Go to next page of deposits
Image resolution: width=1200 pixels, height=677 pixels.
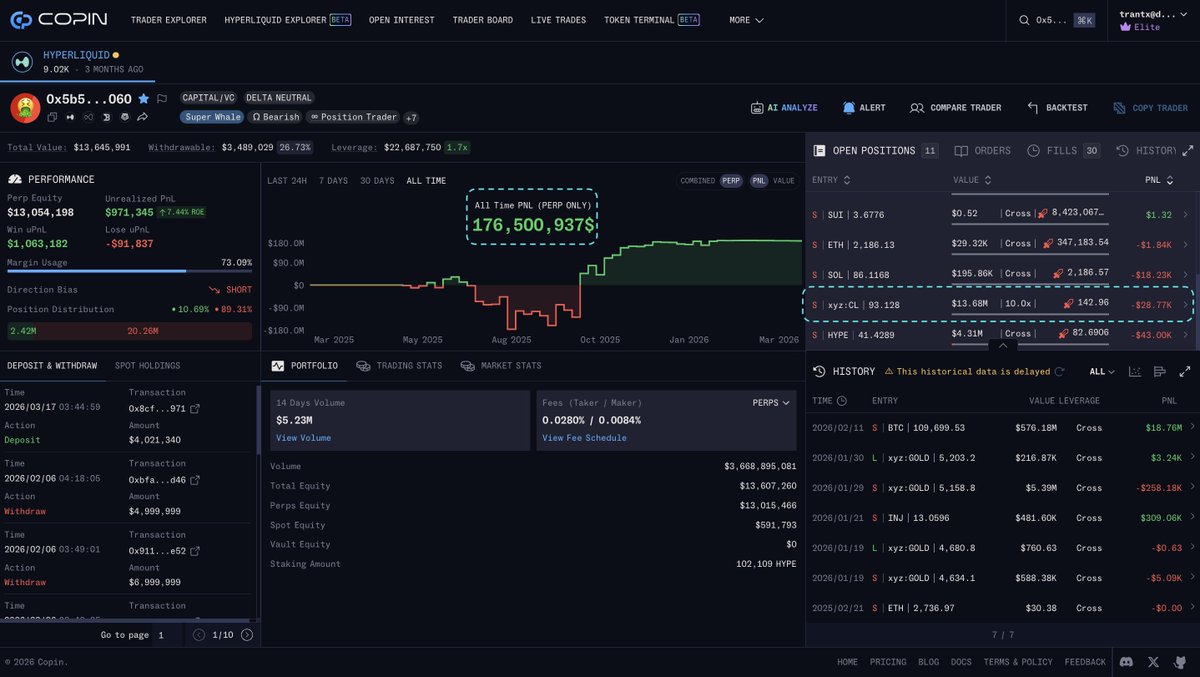[247, 635]
